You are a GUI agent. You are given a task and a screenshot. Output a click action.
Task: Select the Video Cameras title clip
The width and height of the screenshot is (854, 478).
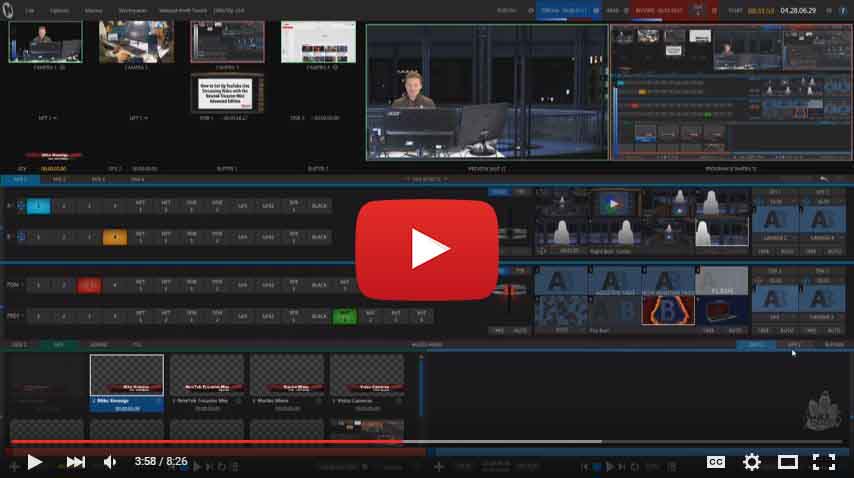pyautogui.click(x=367, y=383)
